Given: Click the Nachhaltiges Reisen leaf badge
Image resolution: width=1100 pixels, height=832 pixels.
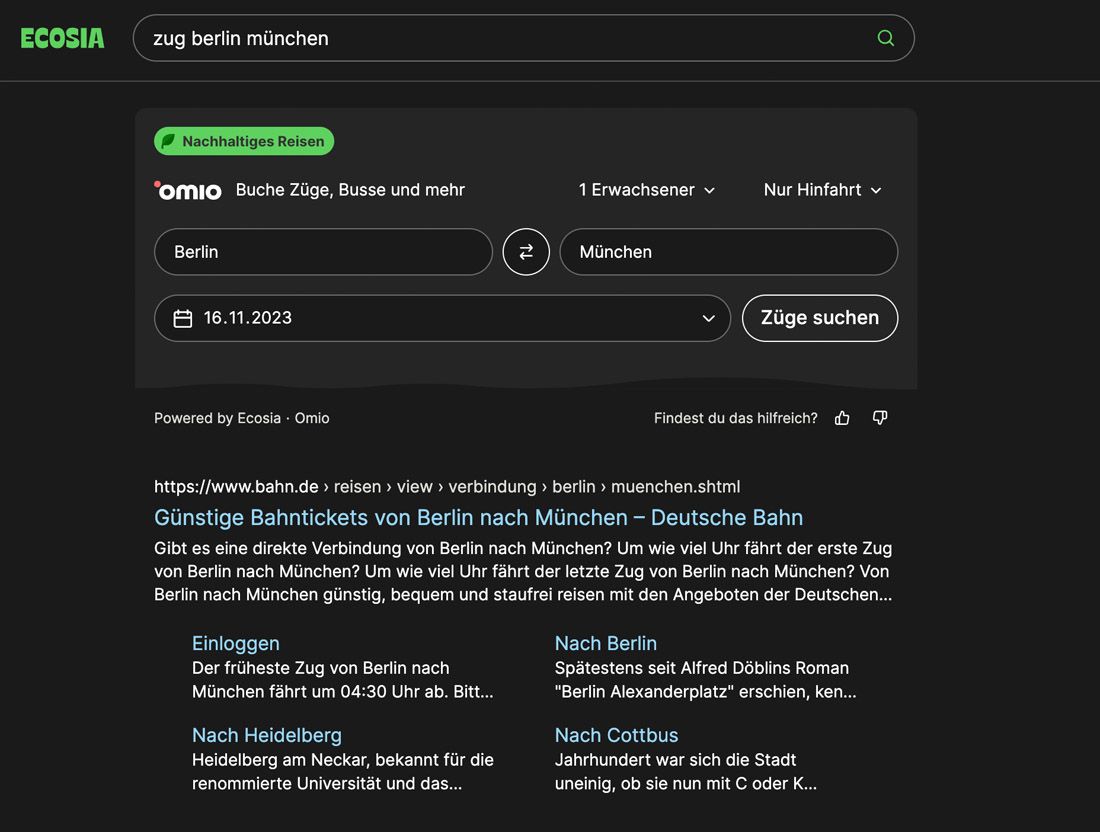Looking at the screenshot, I should tap(244, 141).
